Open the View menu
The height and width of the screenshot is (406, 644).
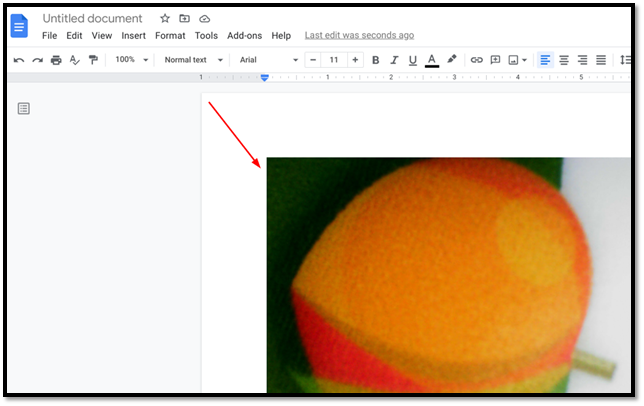click(x=102, y=36)
